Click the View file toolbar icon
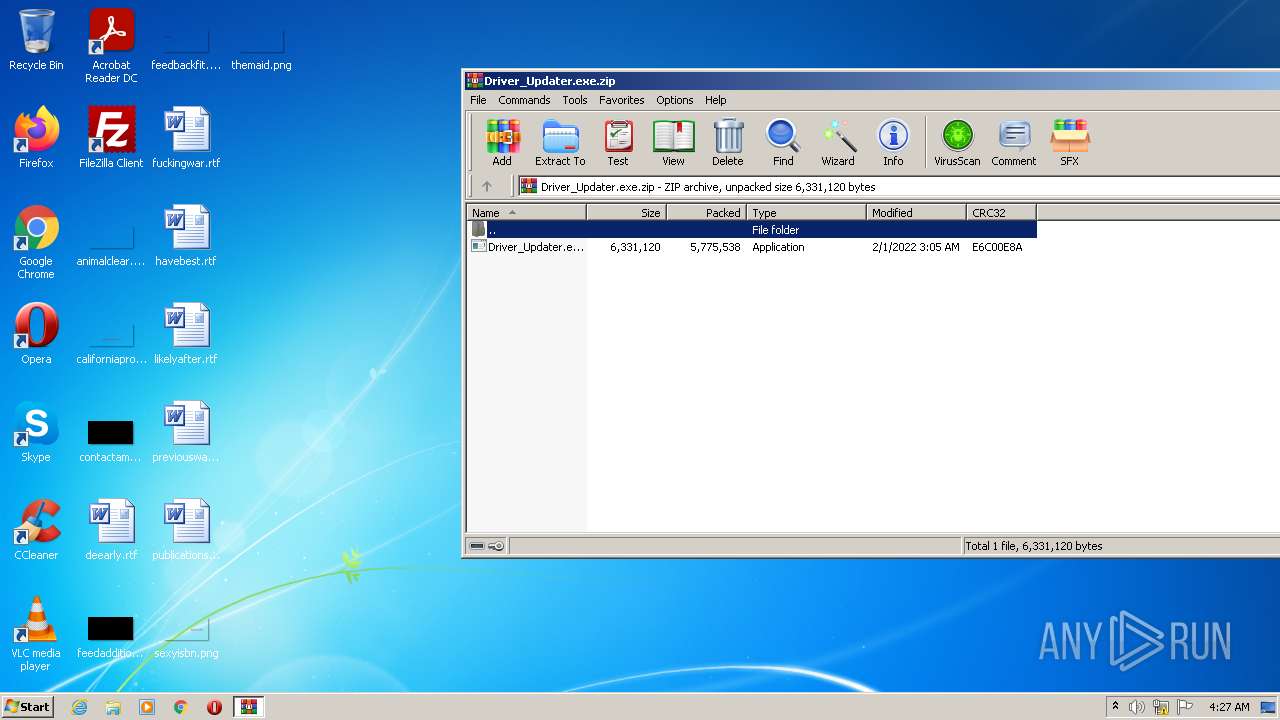Image resolution: width=1280 pixels, height=720 pixels. click(673, 143)
